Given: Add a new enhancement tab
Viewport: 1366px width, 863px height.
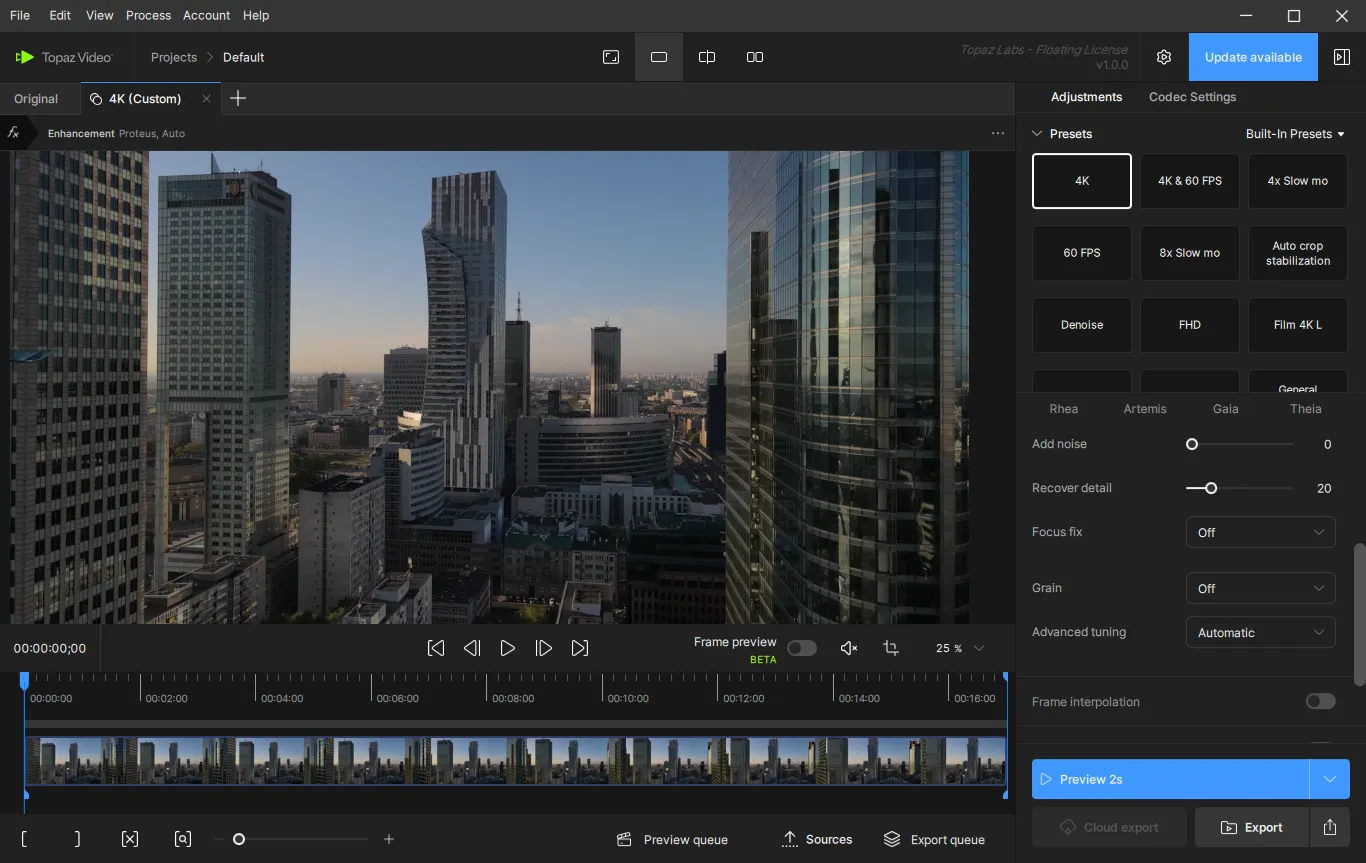Looking at the screenshot, I should (x=238, y=98).
